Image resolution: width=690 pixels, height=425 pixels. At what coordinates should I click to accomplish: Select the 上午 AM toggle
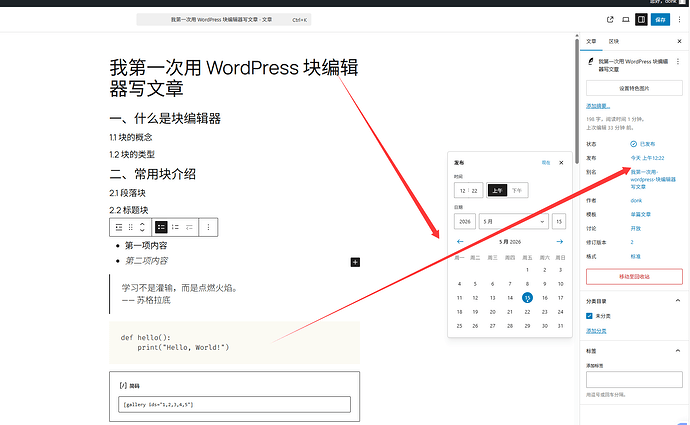pyautogui.click(x=497, y=191)
